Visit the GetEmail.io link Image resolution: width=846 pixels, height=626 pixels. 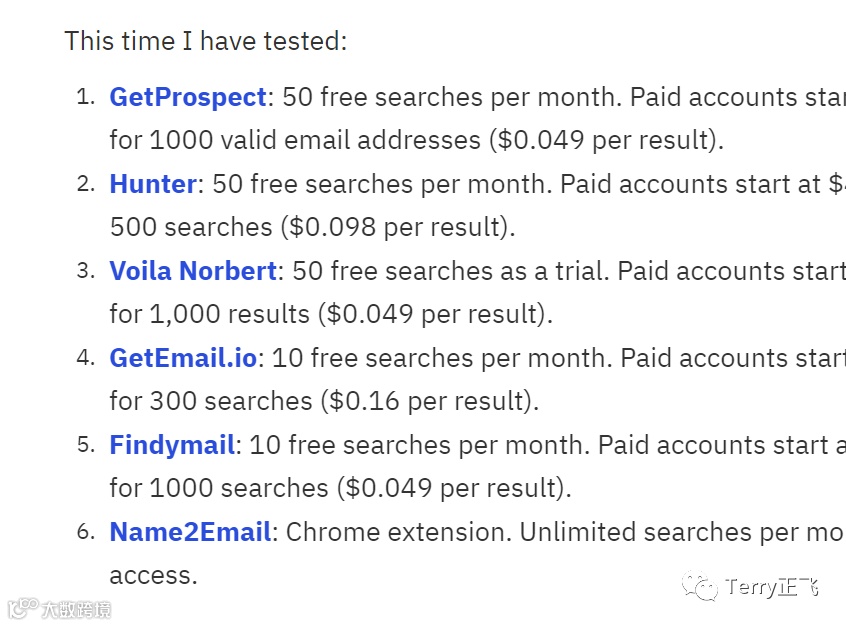183,358
